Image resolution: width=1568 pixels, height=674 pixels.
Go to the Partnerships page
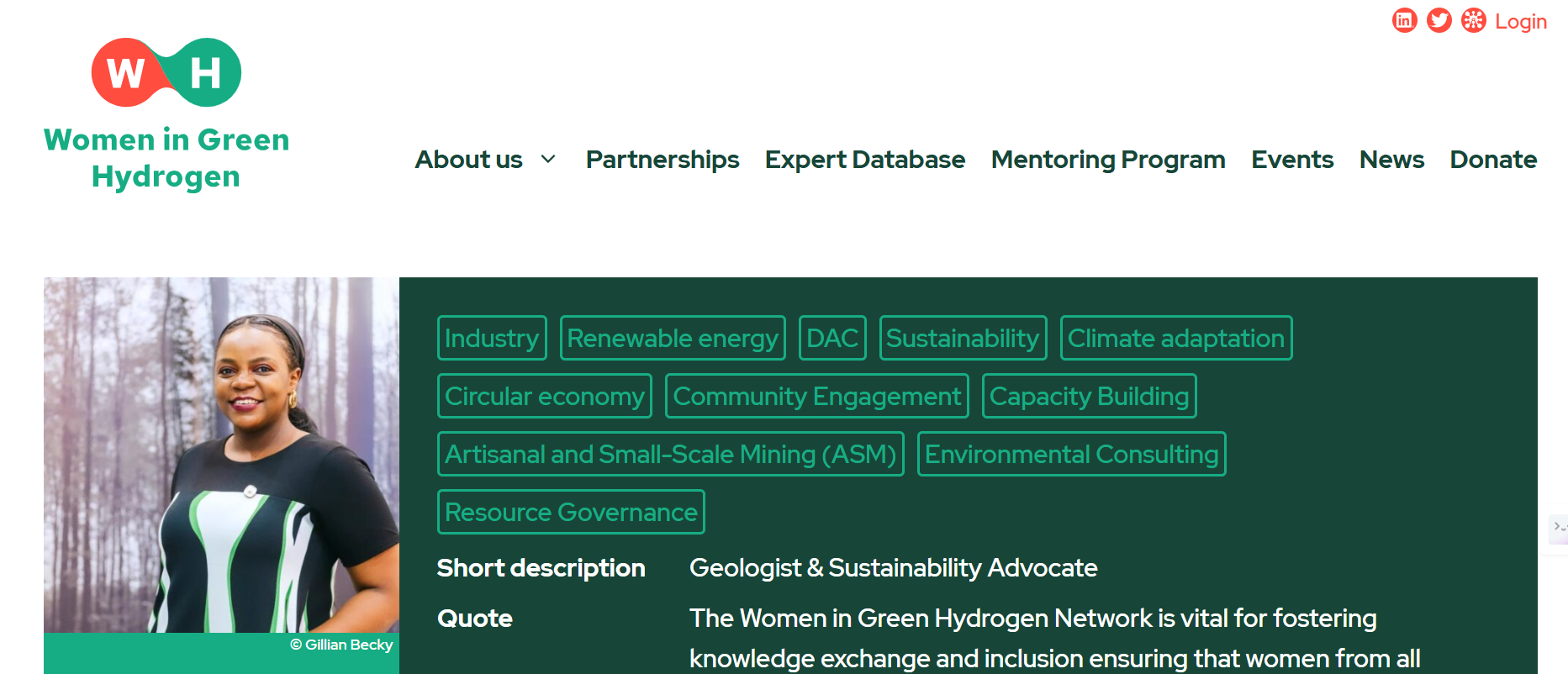663,160
